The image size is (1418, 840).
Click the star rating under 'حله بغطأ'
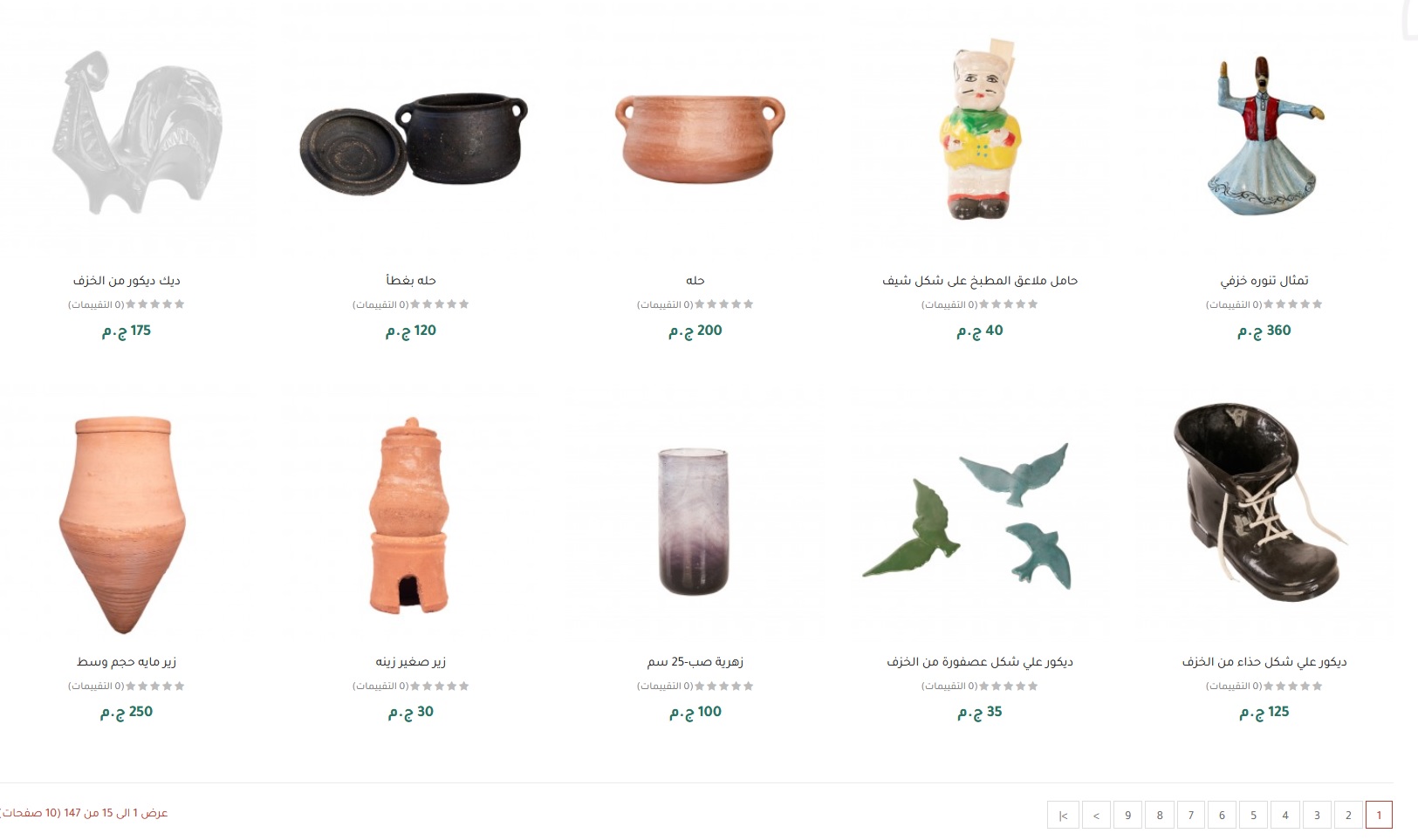coord(440,304)
